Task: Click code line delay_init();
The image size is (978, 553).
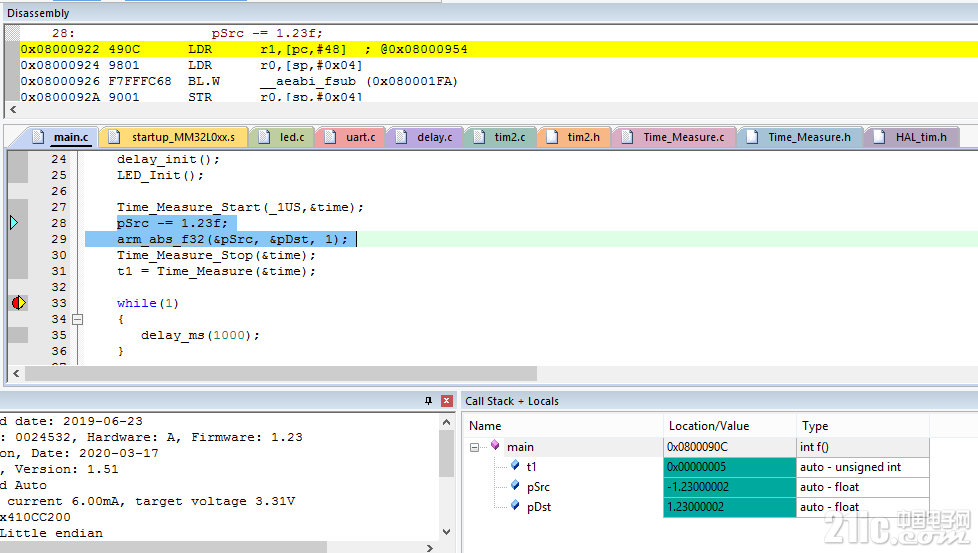Action: pyautogui.click(x=168, y=159)
